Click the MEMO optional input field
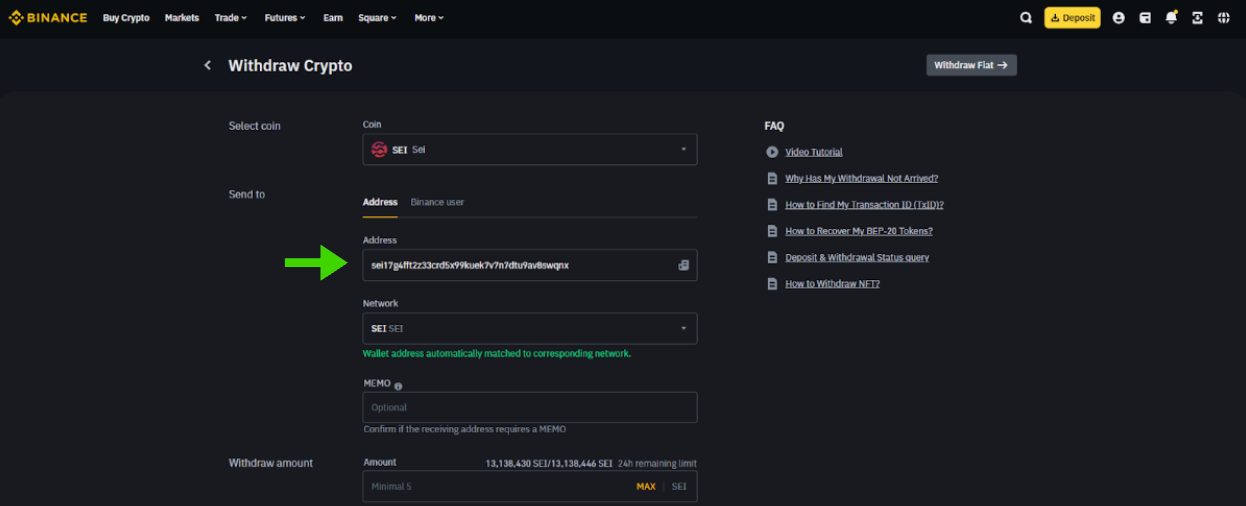1246x506 pixels. [x=529, y=407]
